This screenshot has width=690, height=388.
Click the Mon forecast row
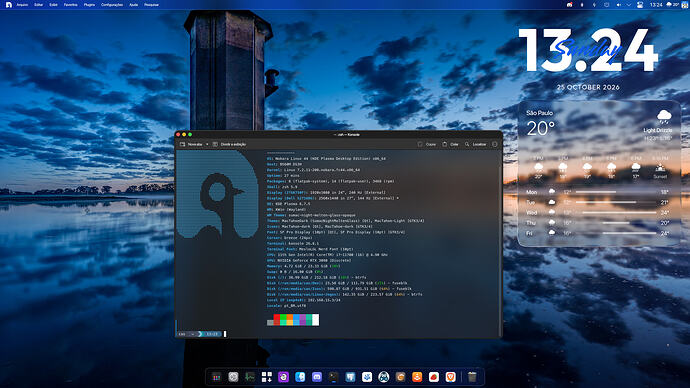point(598,192)
